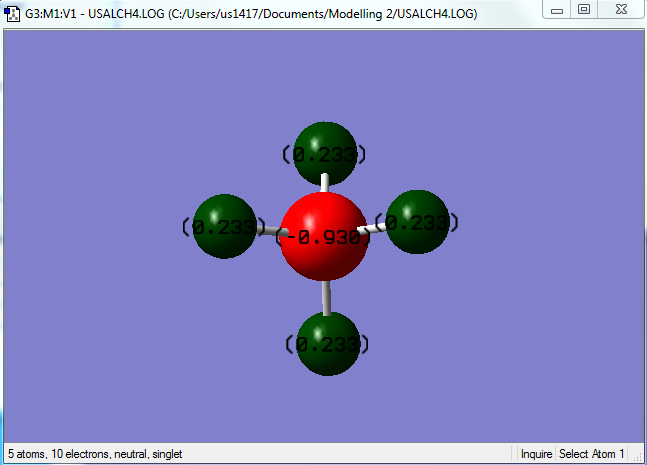This screenshot has width=647, height=465.
Task: Click '5 atoms, 10 electrons, neutral, singlet' status text
Action: (95, 454)
